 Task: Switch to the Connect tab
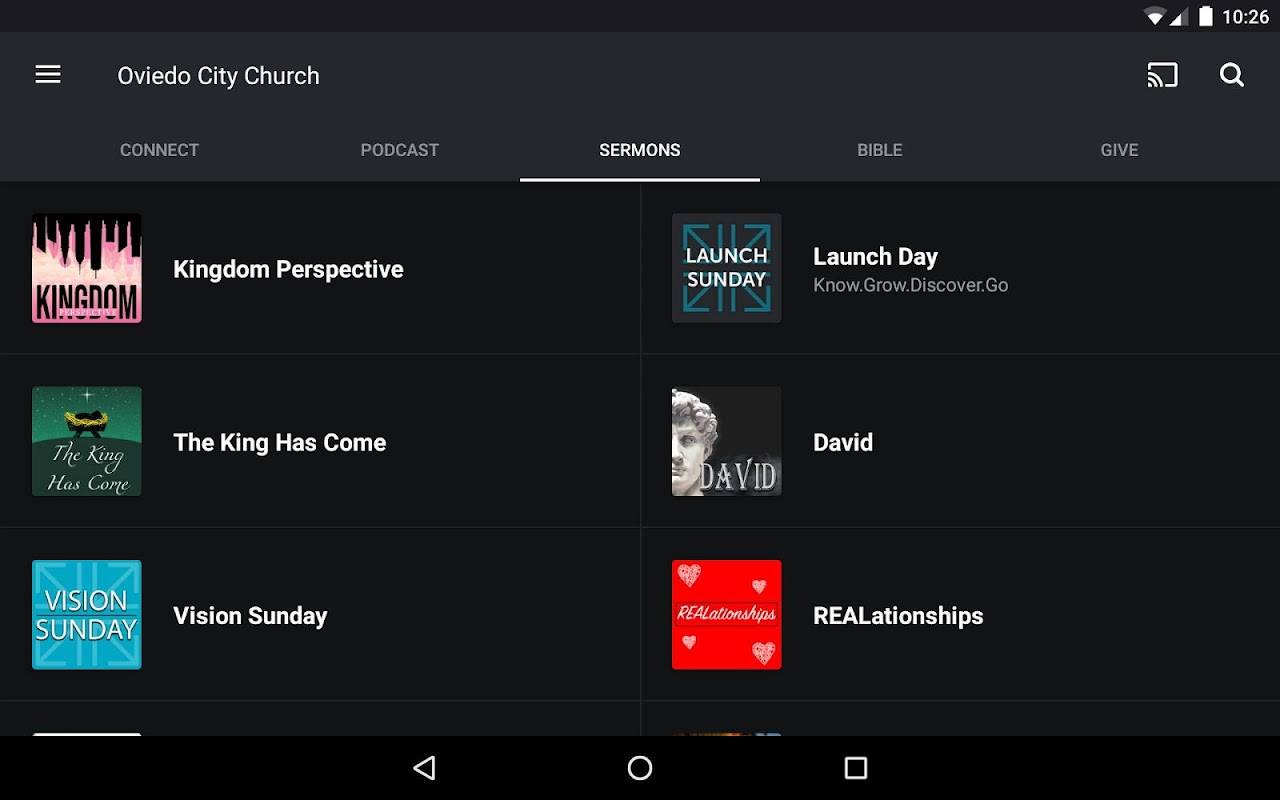160,150
